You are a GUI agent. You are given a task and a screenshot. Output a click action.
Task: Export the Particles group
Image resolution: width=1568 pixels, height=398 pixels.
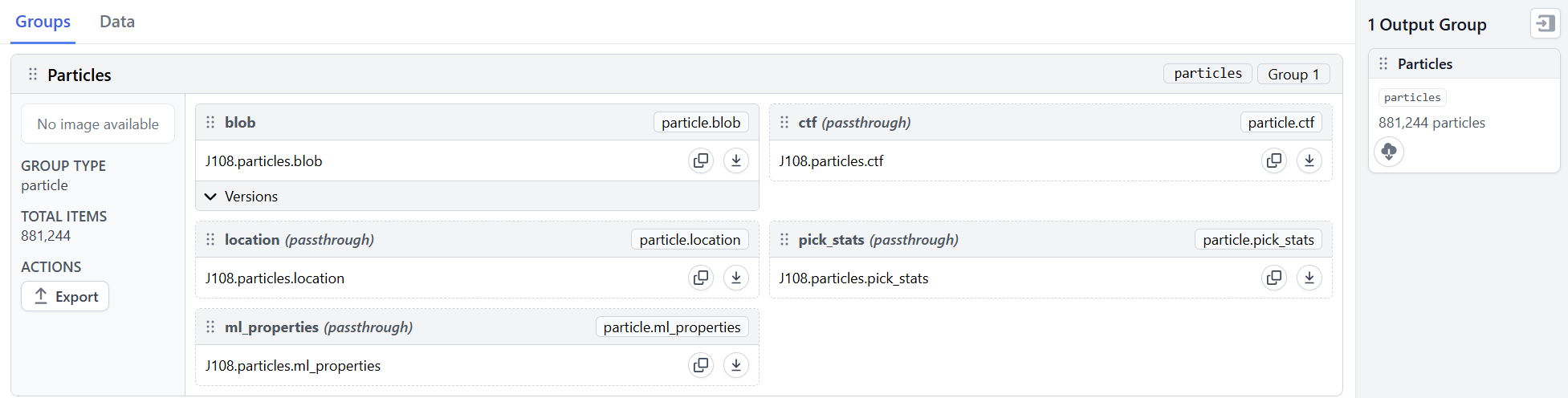click(x=65, y=296)
